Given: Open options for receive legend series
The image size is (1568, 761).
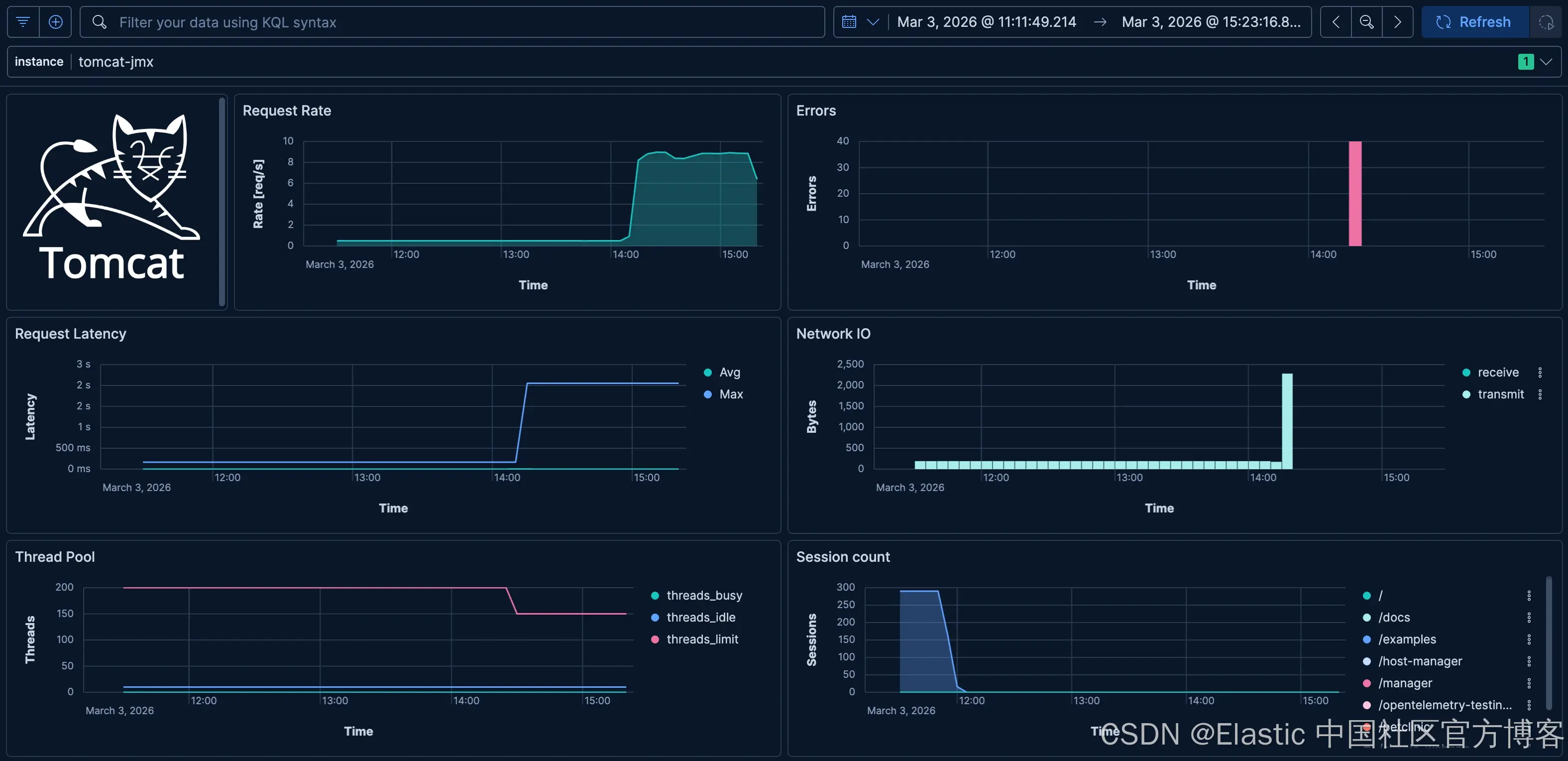Looking at the screenshot, I should tap(1540, 373).
